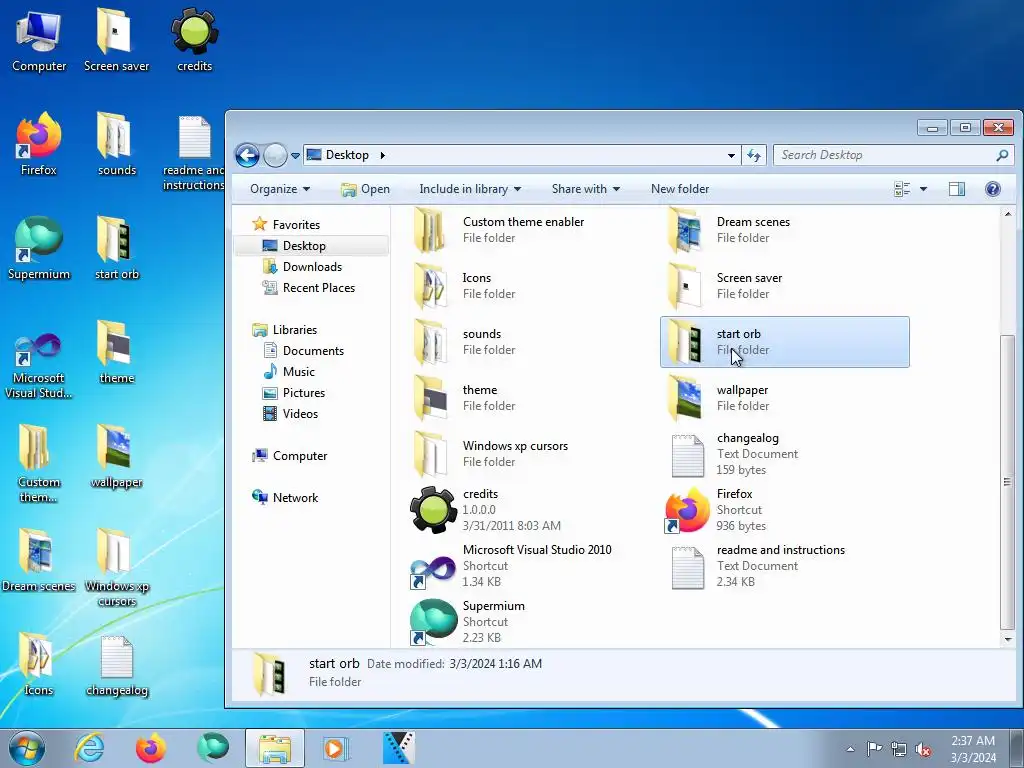Screen dimensions: 1024x768
Task: Select the Screen saver folder in Explorer
Action: 784,286
